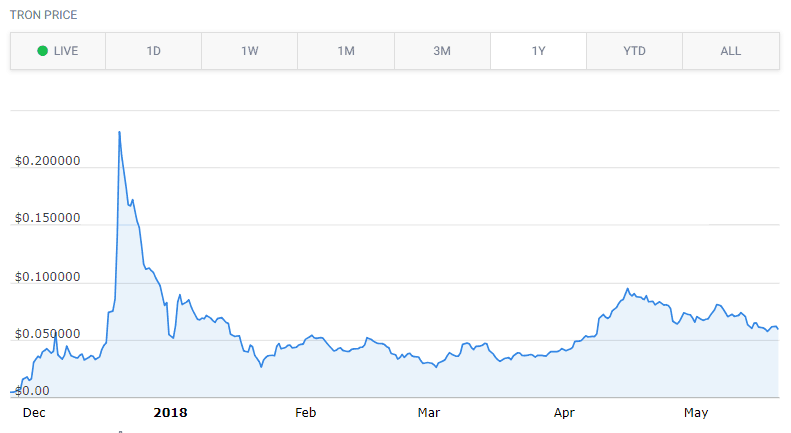Click the $0.100000 axis label
Screen dimensions: 791x433
47,277
